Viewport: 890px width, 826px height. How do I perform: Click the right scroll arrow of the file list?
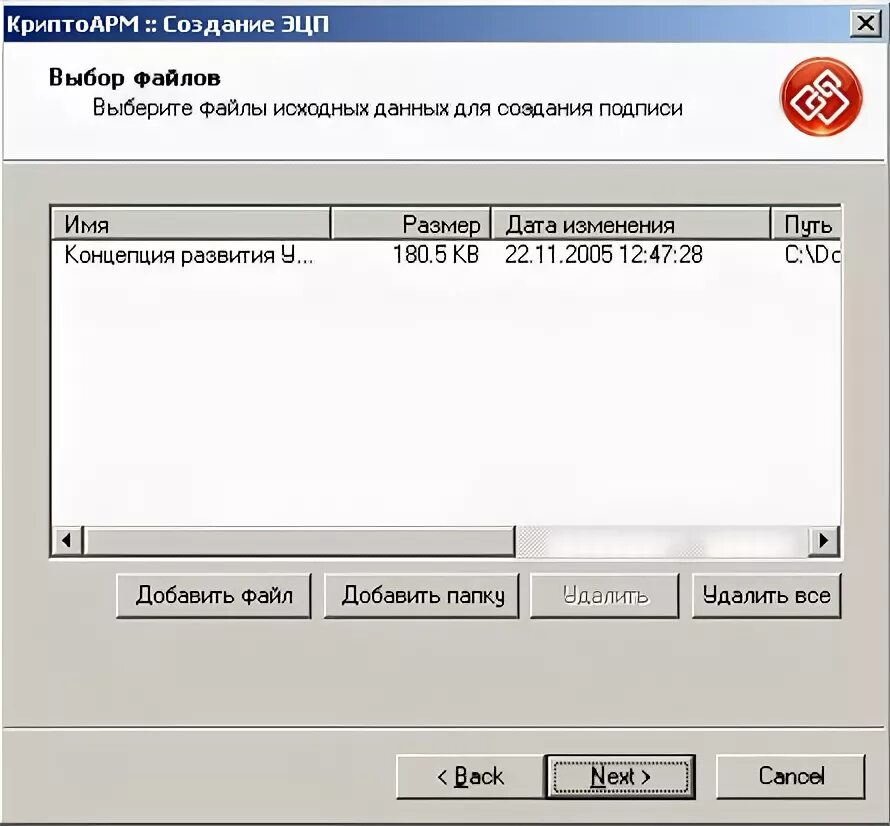(823, 540)
